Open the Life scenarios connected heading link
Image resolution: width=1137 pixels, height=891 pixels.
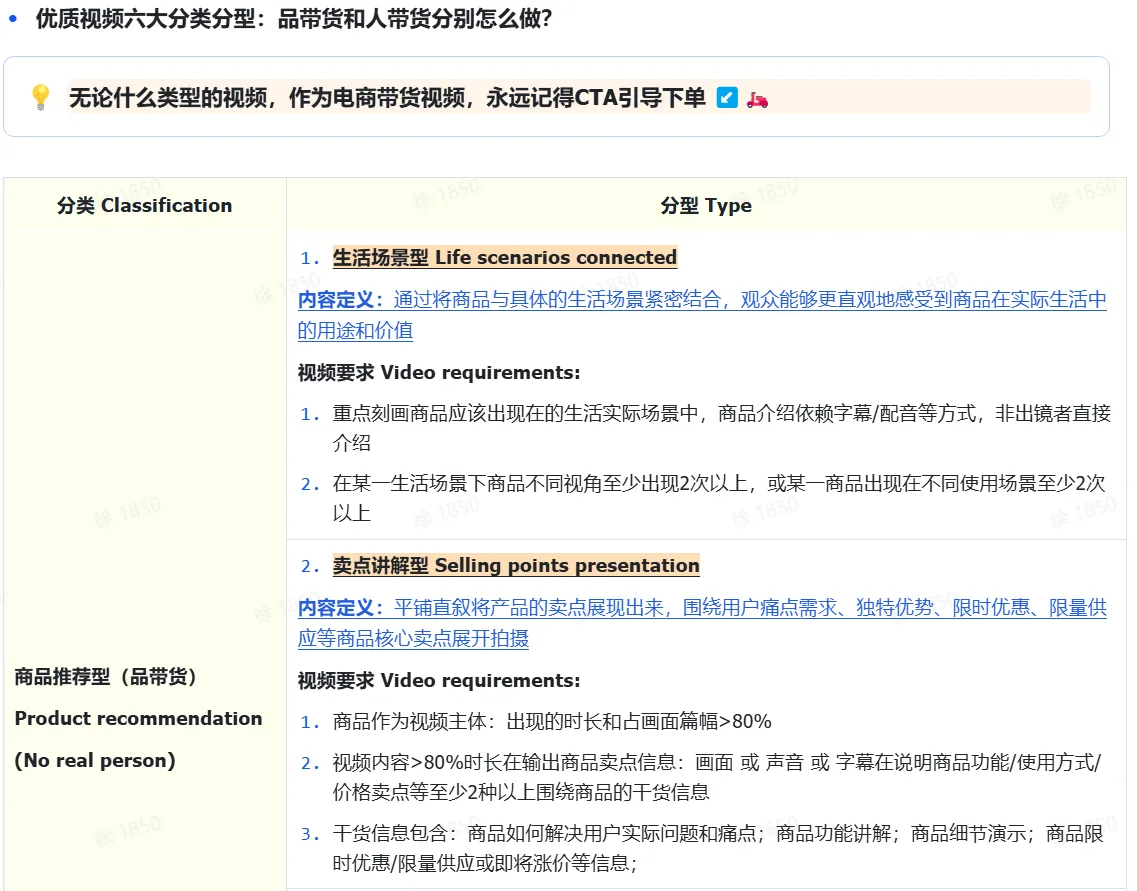point(505,257)
